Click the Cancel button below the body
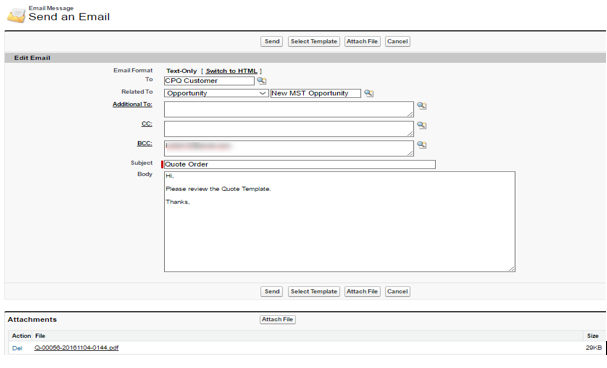 point(398,291)
